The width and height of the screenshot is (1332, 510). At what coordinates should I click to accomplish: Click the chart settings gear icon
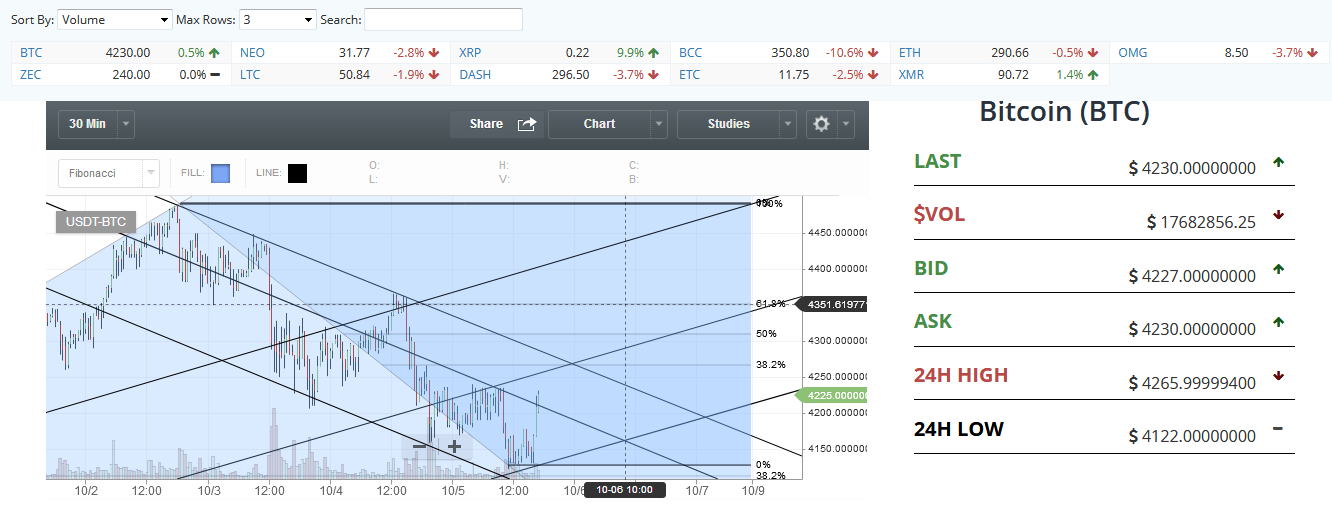(x=822, y=124)
